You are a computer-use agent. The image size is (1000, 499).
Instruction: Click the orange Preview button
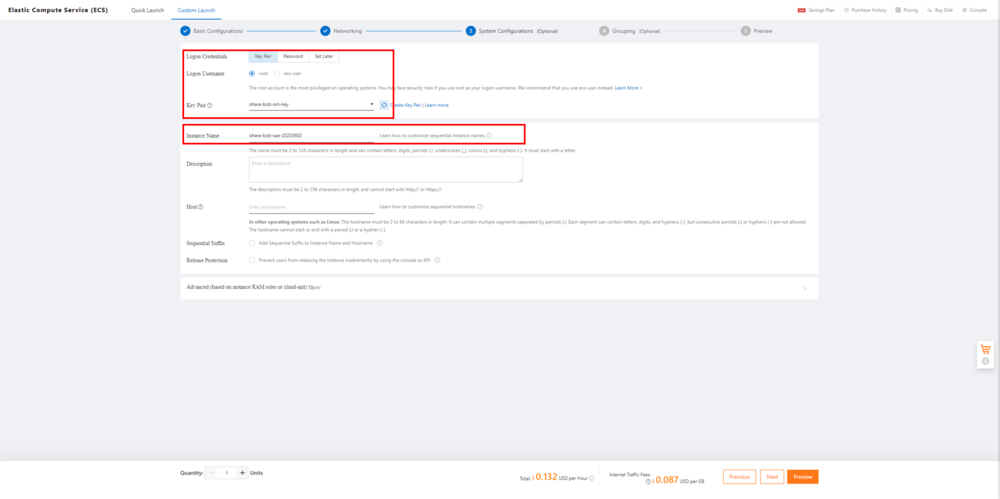click(802, 477)
